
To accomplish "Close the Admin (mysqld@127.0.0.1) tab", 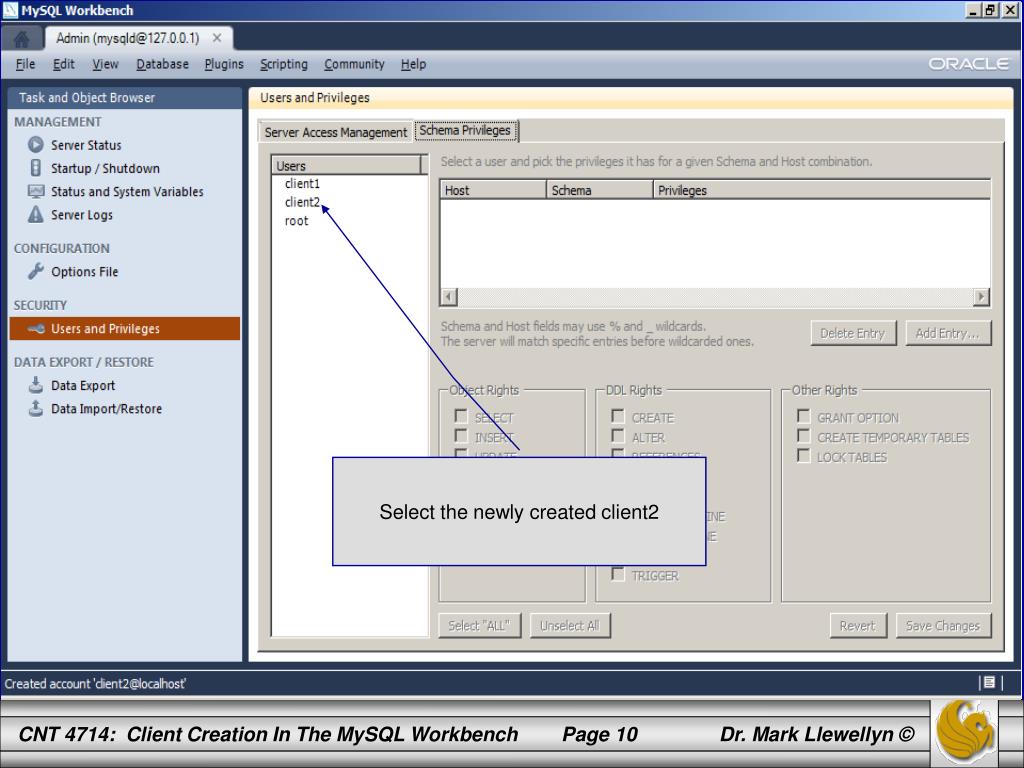I will point(217,38).
